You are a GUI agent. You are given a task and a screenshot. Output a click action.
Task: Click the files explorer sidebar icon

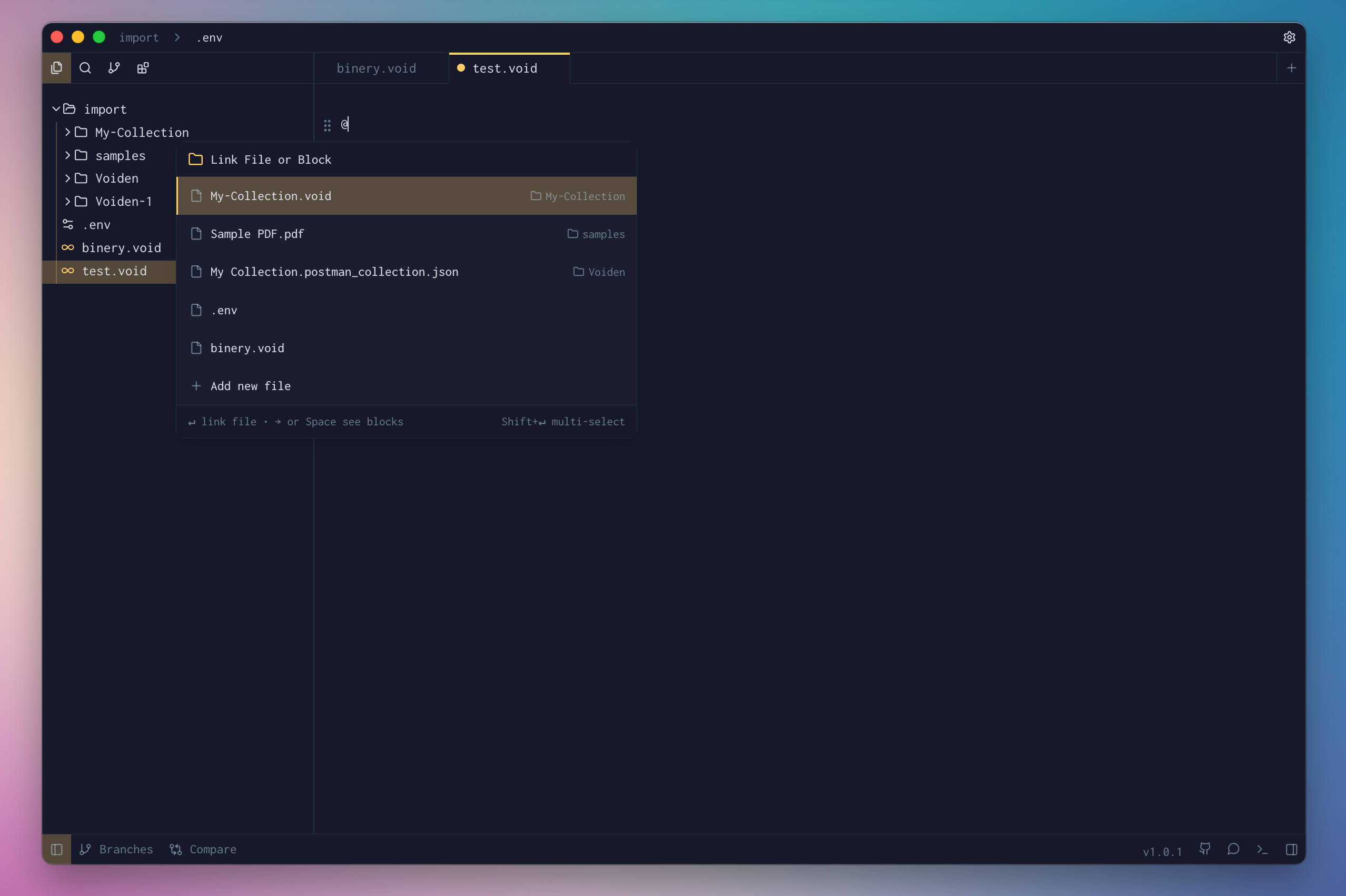[x=56, y=68]
